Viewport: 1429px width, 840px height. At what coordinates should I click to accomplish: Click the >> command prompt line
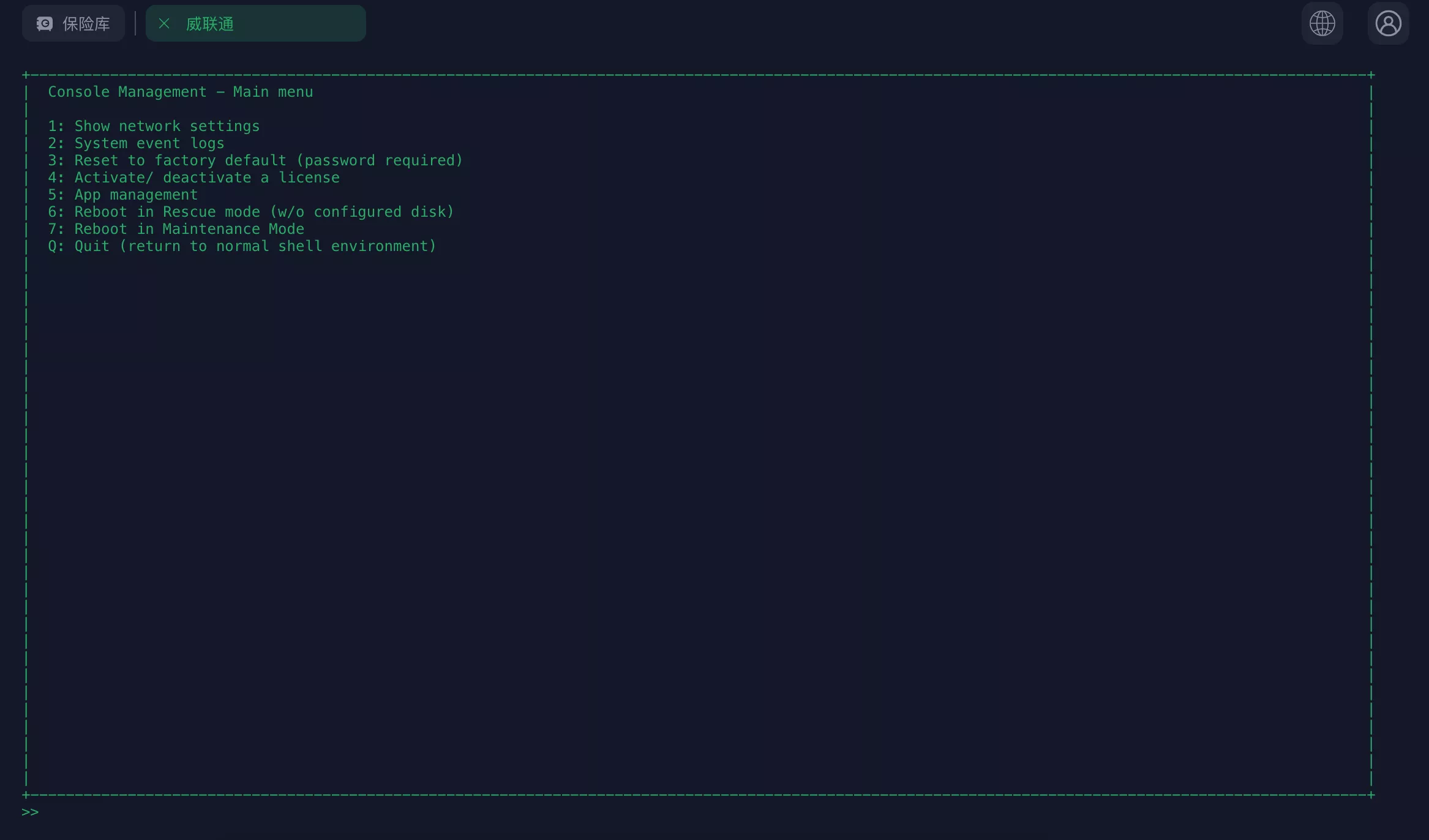[30, 812]
